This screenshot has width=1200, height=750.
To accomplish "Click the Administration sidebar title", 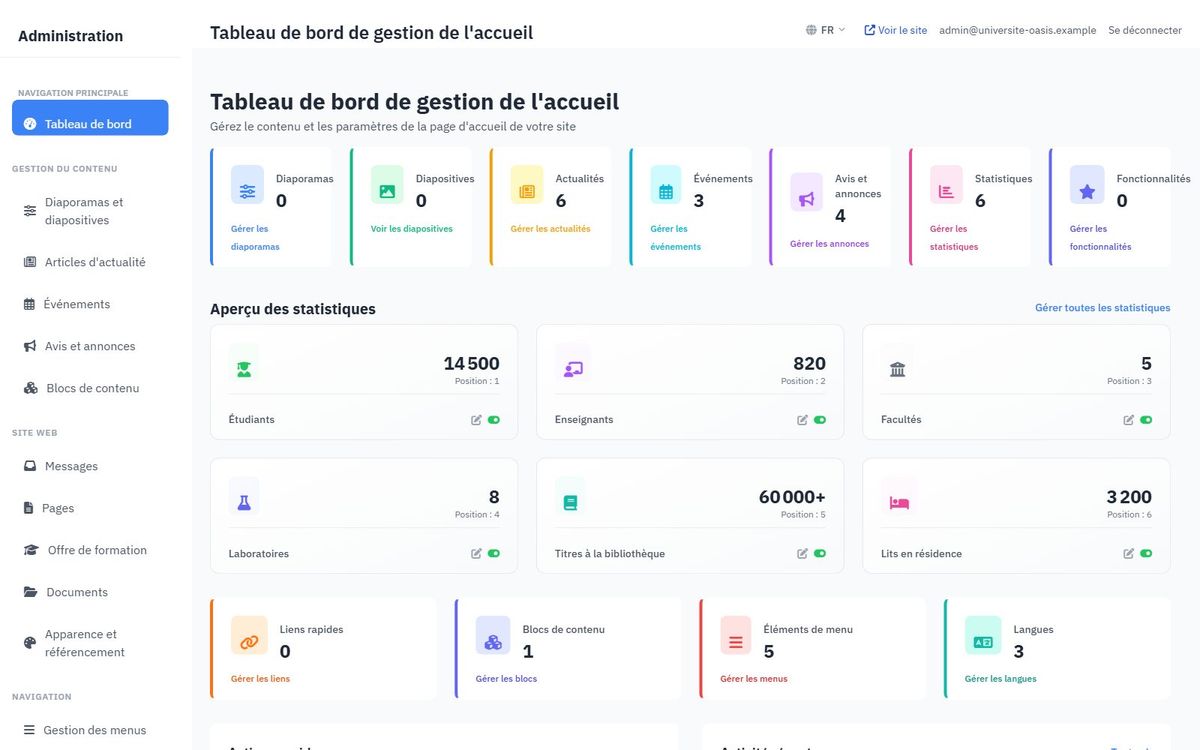I will pos(71,36).
